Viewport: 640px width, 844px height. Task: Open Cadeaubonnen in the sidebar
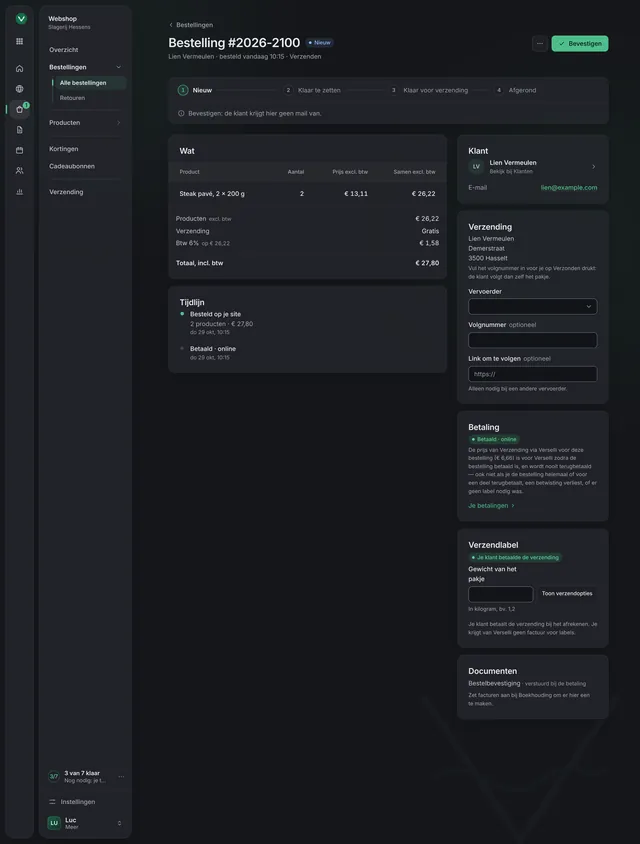coord(72,166)
